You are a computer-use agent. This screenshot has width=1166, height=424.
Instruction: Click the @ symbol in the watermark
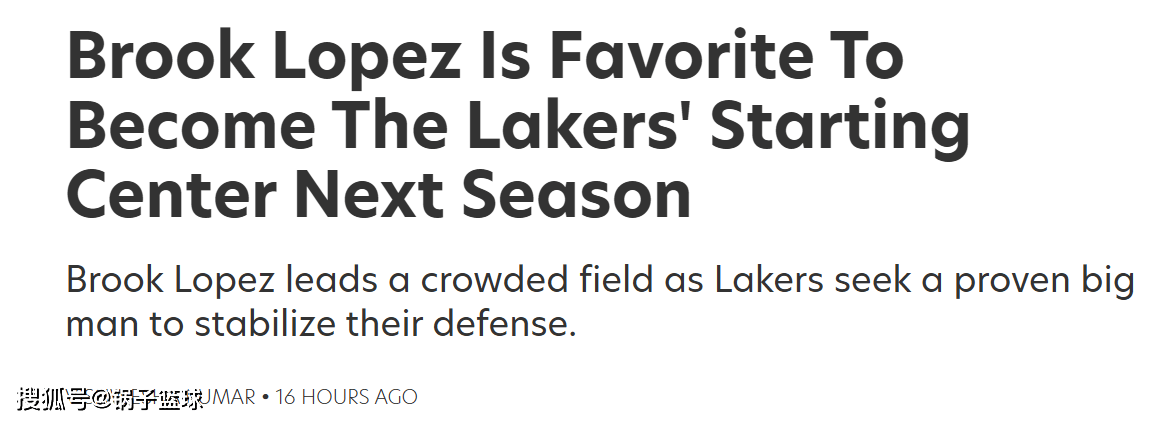pyautogui.click(x=100, y=400)
